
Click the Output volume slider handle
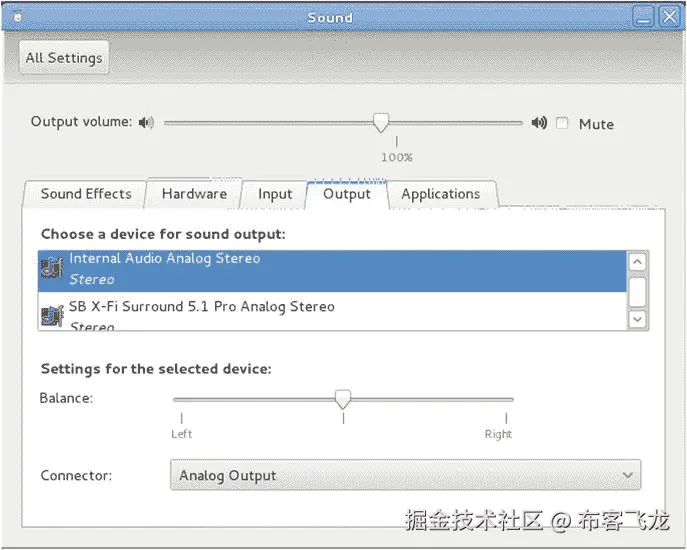coord(381,123)
